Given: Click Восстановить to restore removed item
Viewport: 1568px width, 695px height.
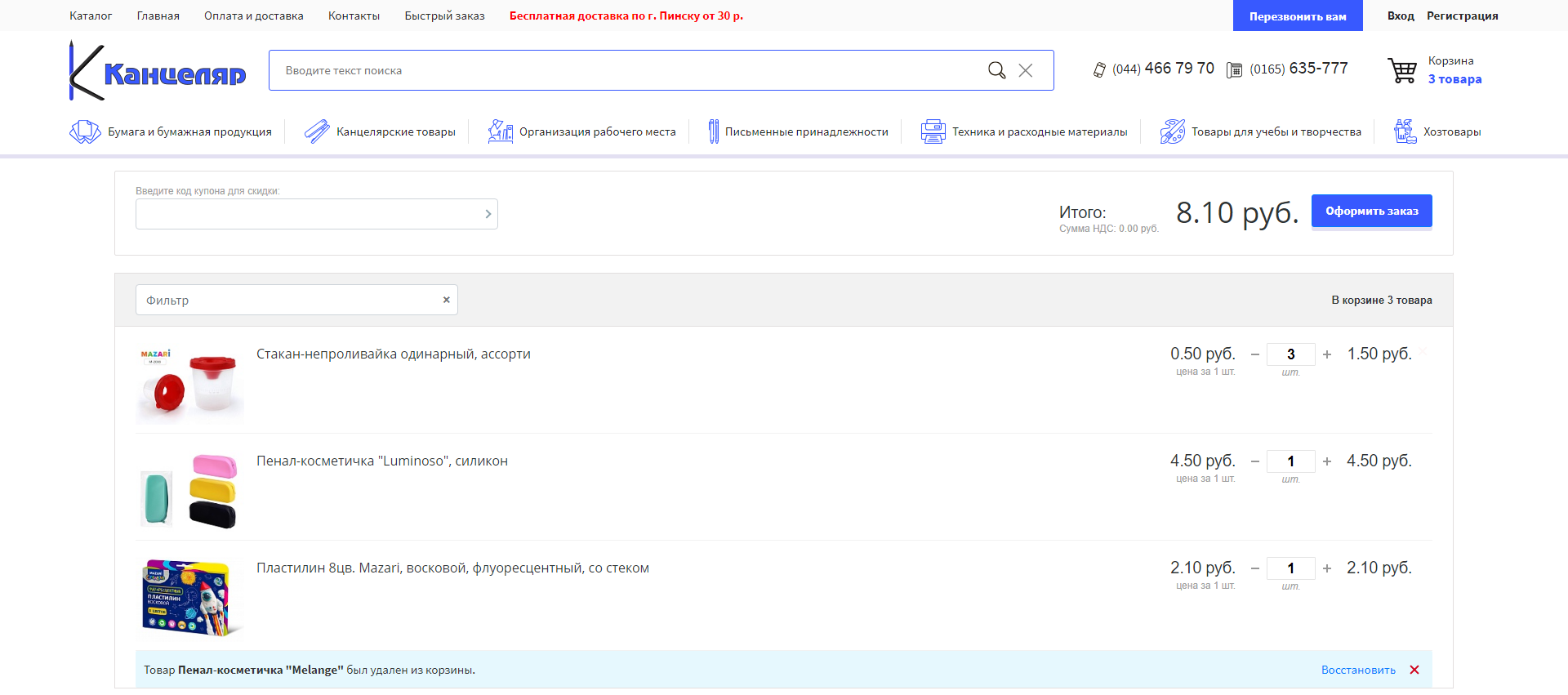Looking at the screenshot, I should 1358,670.
